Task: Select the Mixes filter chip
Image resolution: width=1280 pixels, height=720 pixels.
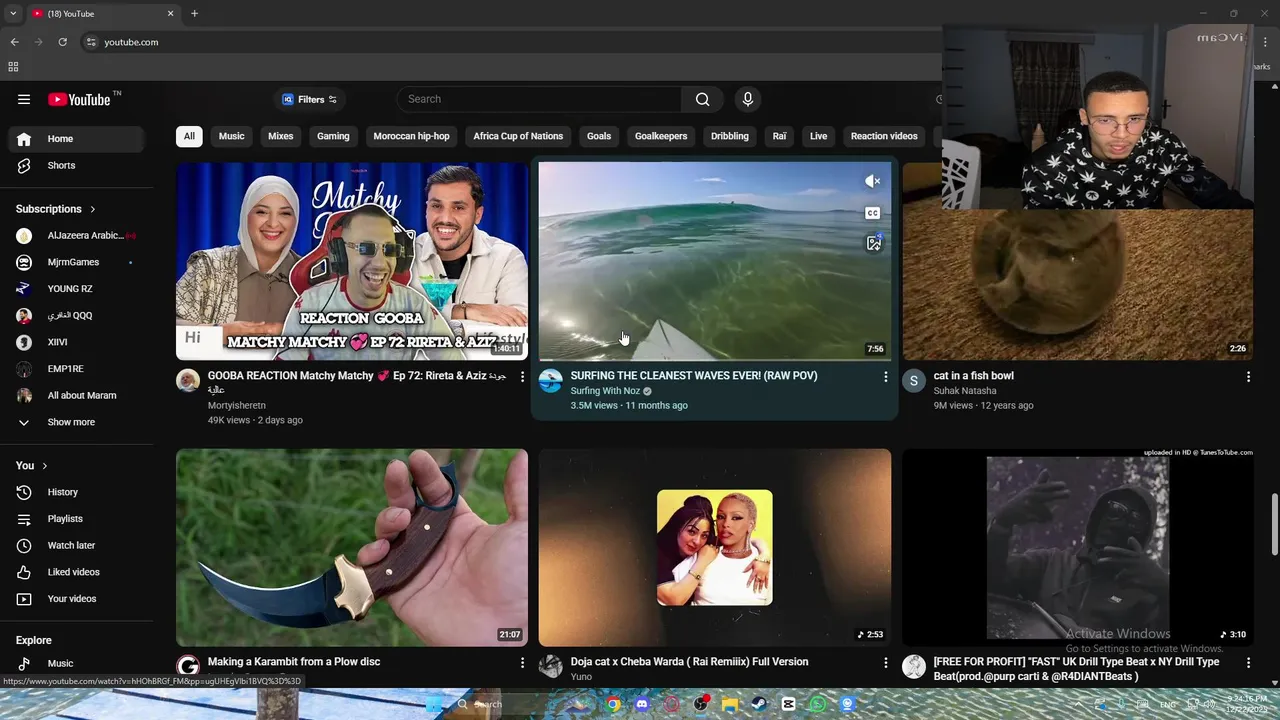Action: tap(280, 136)
